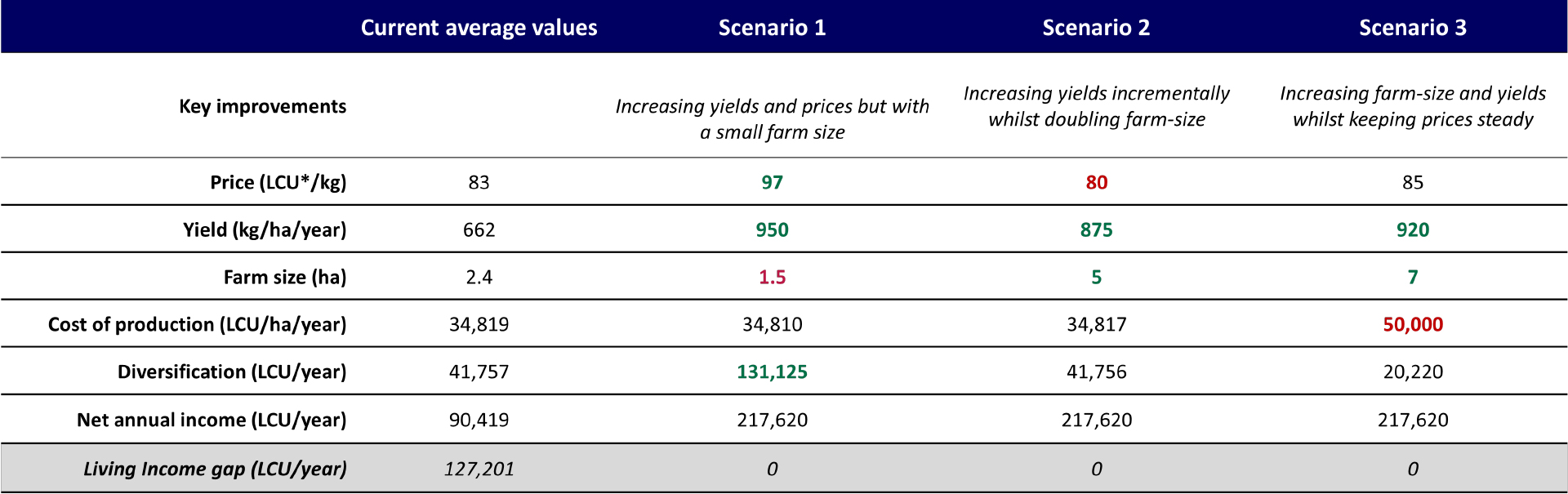
Task: Select the Scenario 3 yield value 920
Action: click(1412, 229)
